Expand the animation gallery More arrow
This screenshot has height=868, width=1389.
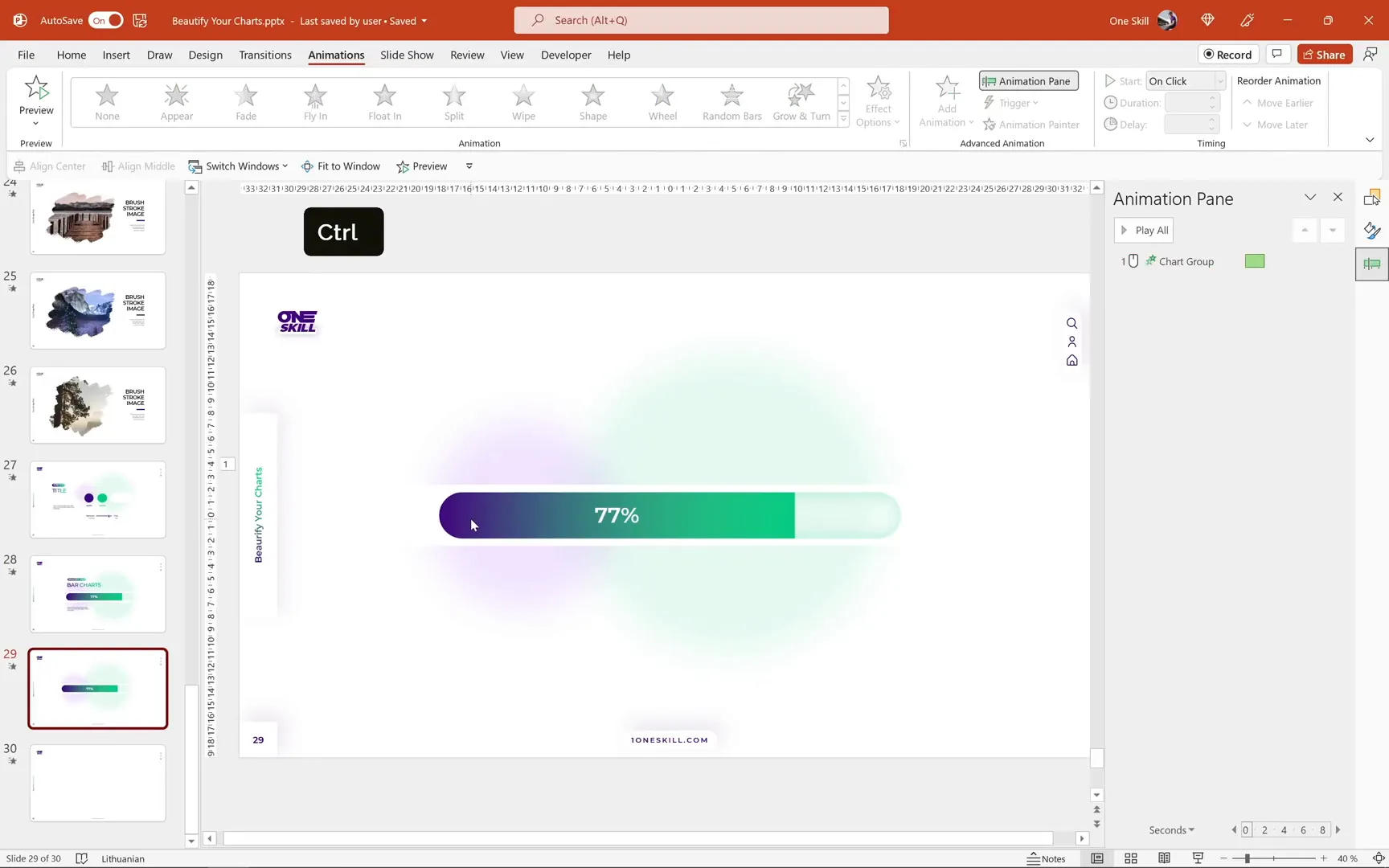point(843,119)
